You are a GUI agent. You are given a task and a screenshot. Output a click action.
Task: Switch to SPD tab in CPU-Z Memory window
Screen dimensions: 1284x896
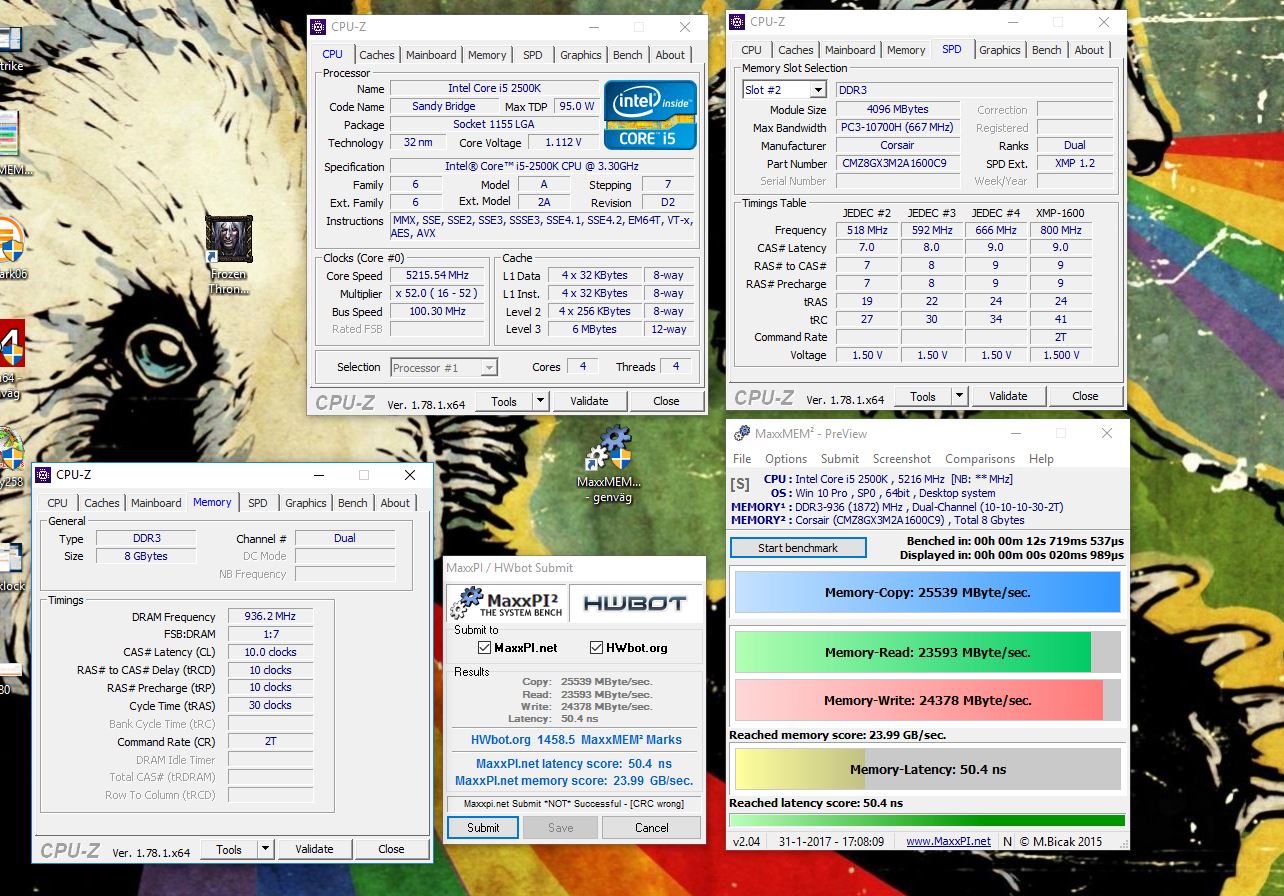click(258, 503)
